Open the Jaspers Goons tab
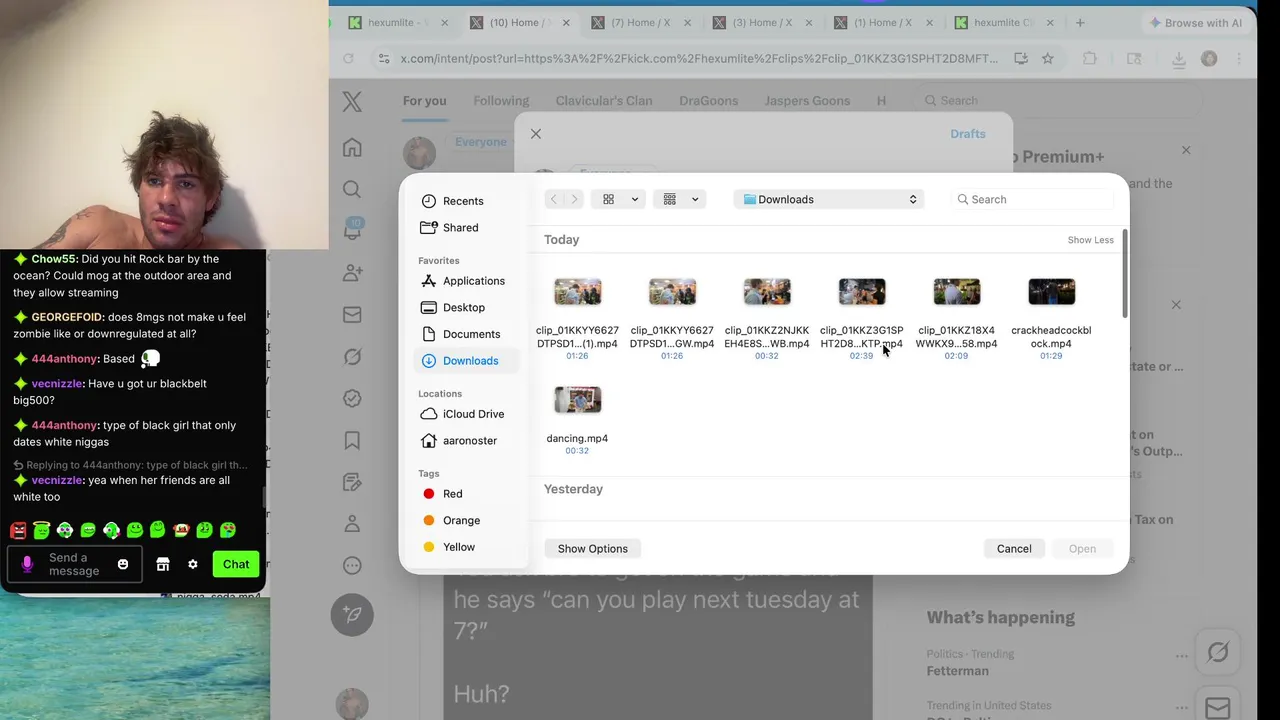This screenshot has width=1280, height=720. 807,101
